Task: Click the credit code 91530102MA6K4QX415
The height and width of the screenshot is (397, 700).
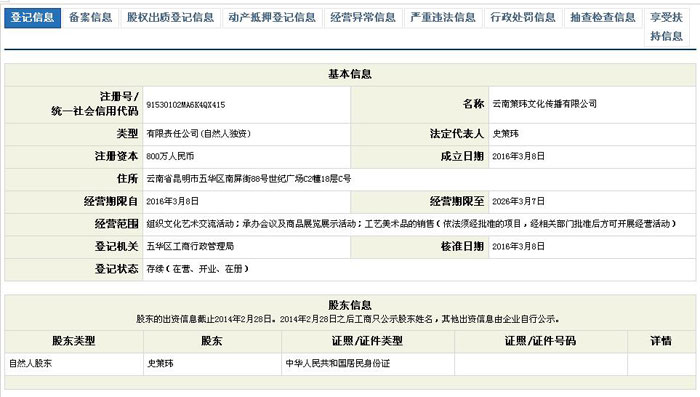Action: tap(186, 105)
